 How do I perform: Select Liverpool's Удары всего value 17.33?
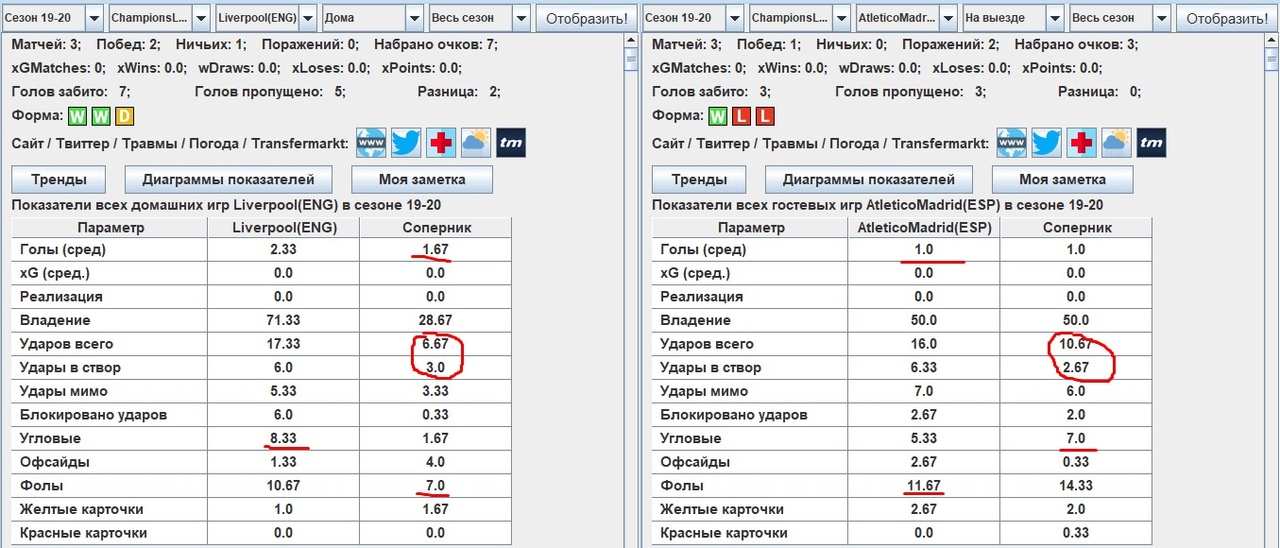[283, 344]
